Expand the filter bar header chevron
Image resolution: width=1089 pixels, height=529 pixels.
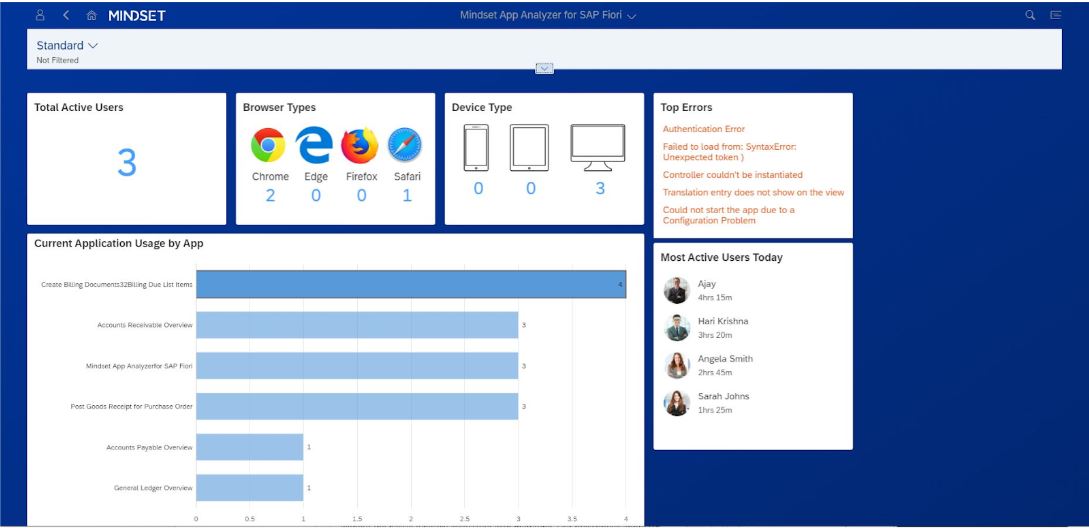[544, 68]
